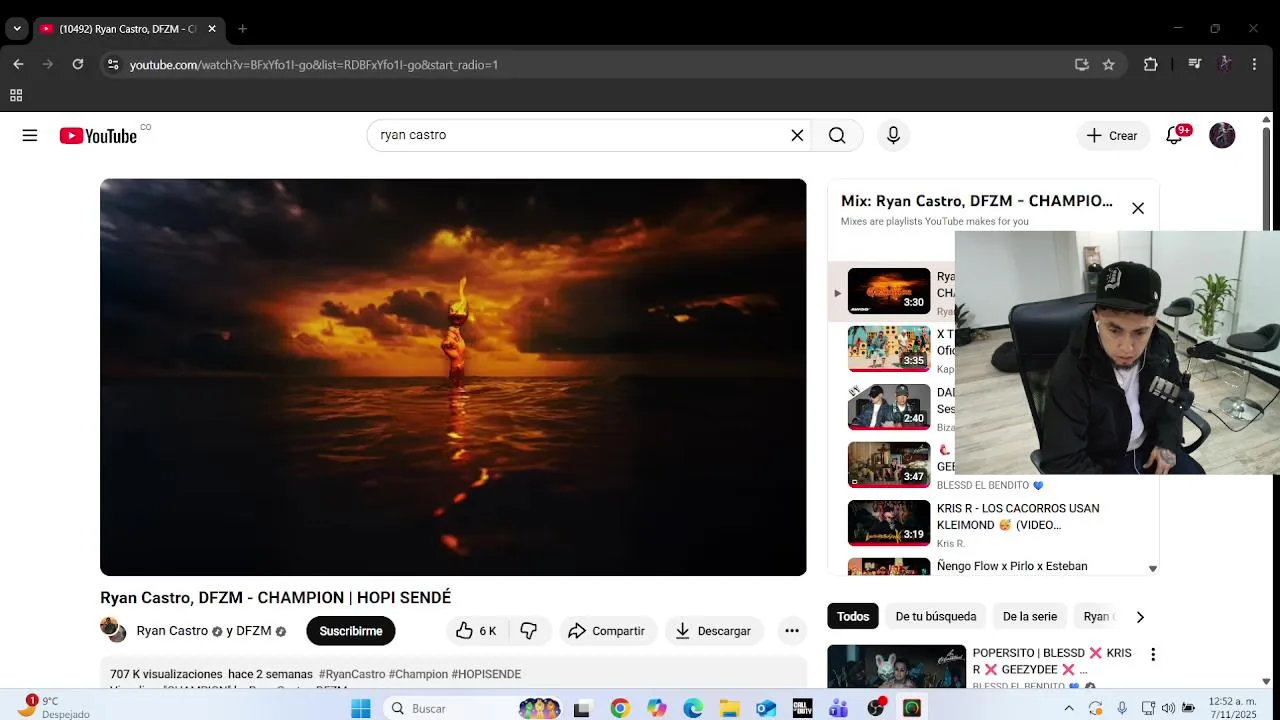Open File Explorer from the taskbar
Image resolution: width=1280 pixels, height=720 pixels.
point(729,708)
